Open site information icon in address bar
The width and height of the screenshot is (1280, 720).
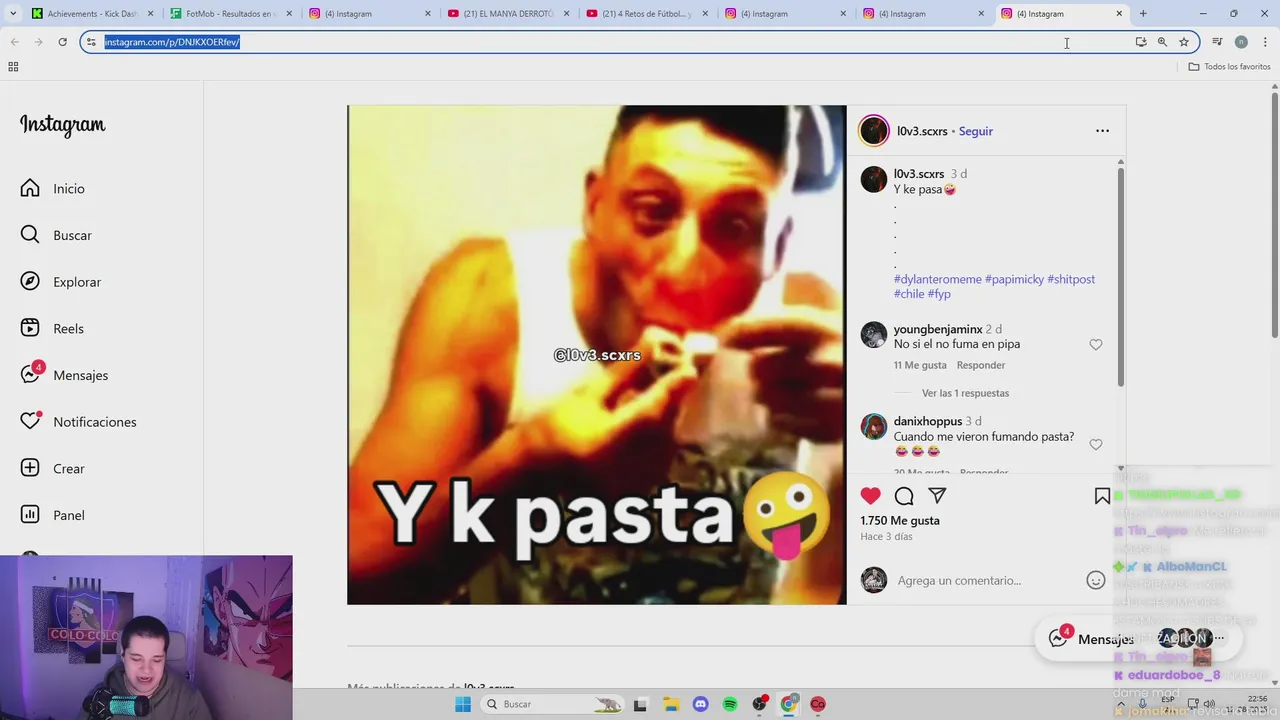91,42
